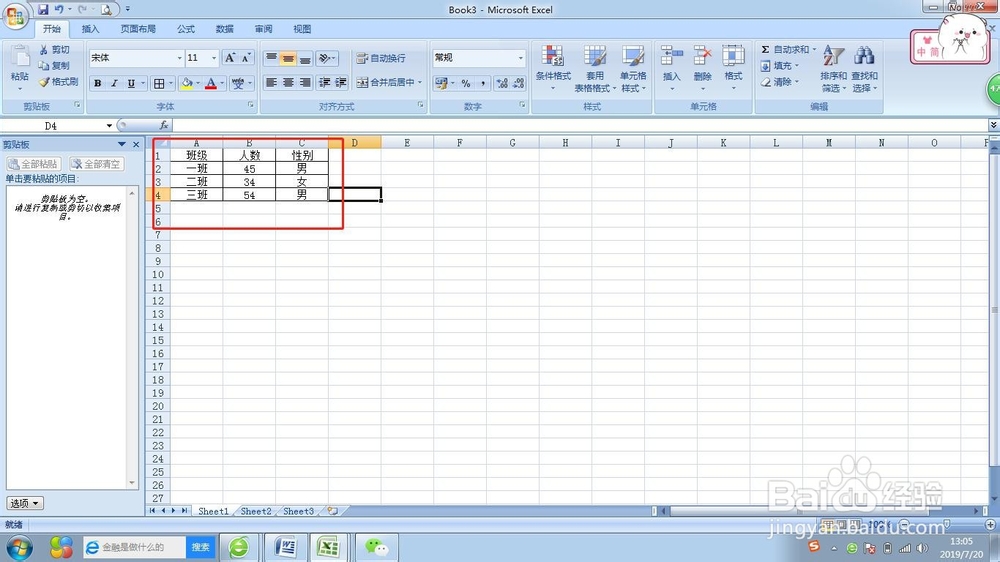Click the Save icon in quick access toolbar
The image size is (1000, 562).
(43, 9)
